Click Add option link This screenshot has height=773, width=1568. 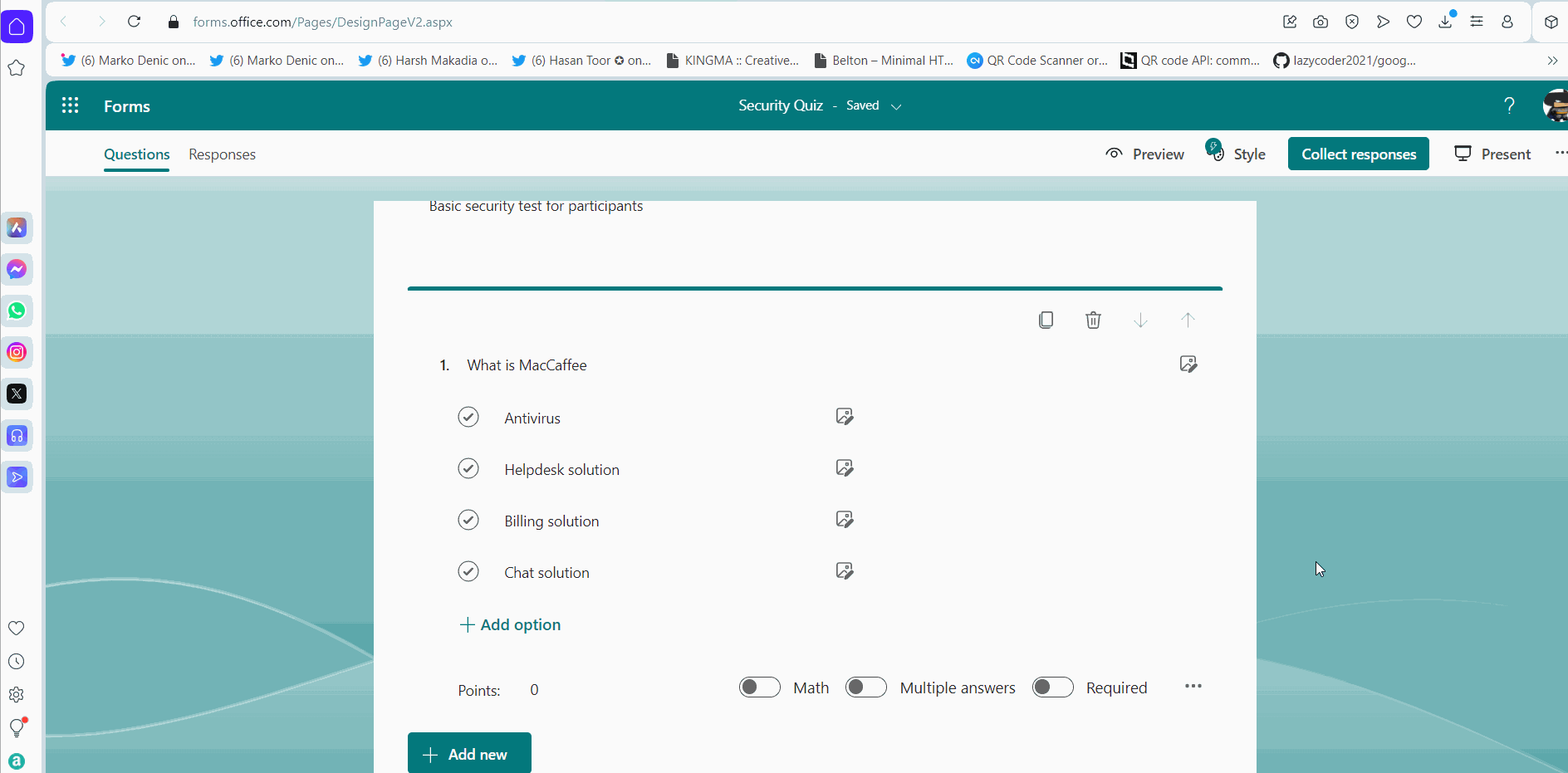pyautogui.click(x=510, y=624)
